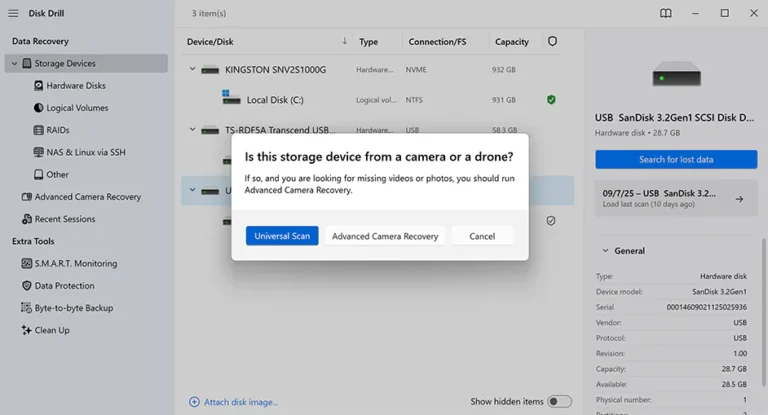Viewport: 768px width, 415px height.
Task: Click the green protection shield for Local Disk (C:)
Action: 551,100
